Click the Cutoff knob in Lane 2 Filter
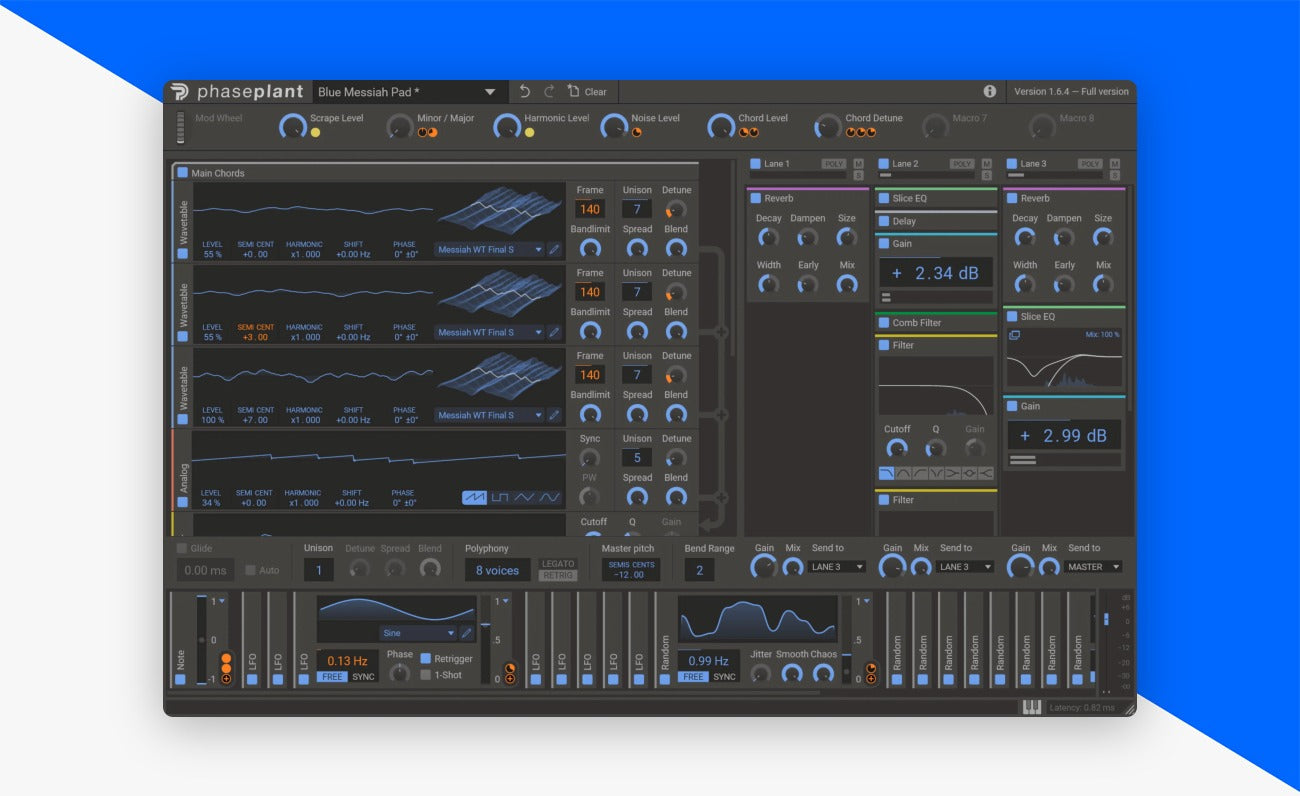The width and height of the screenshot is (1300, 796). [x=897, y=448]
